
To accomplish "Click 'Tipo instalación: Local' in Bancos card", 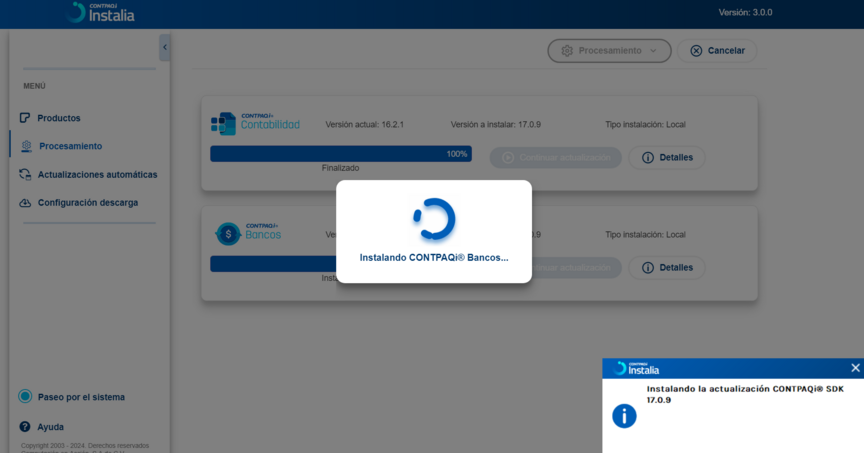I will pyautogui.click(x=645, y=235).
